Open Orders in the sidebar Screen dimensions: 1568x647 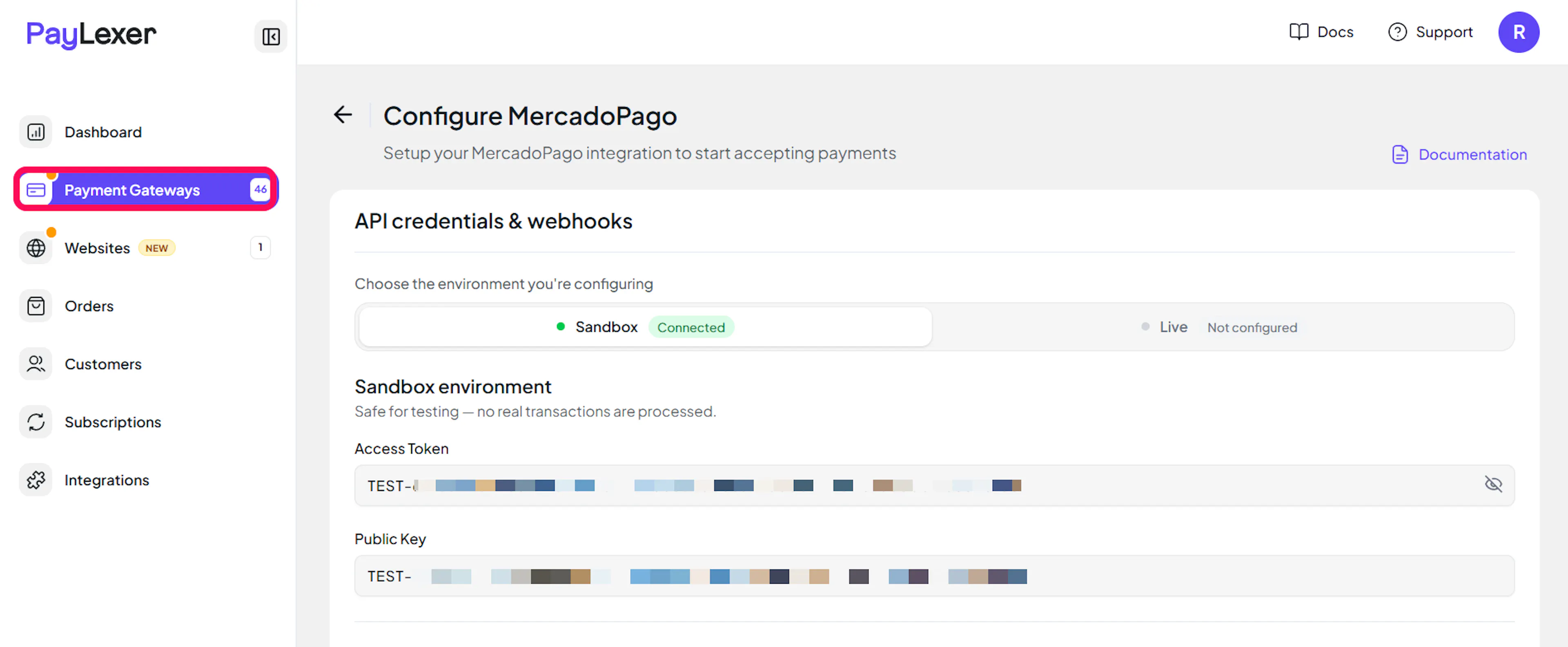(146, 306)
